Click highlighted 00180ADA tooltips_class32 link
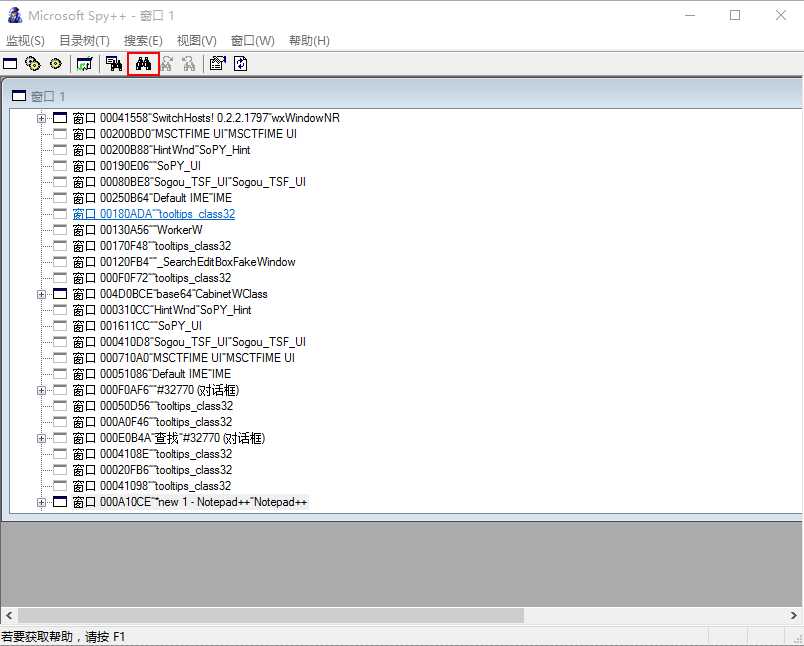 pos(154,214)
